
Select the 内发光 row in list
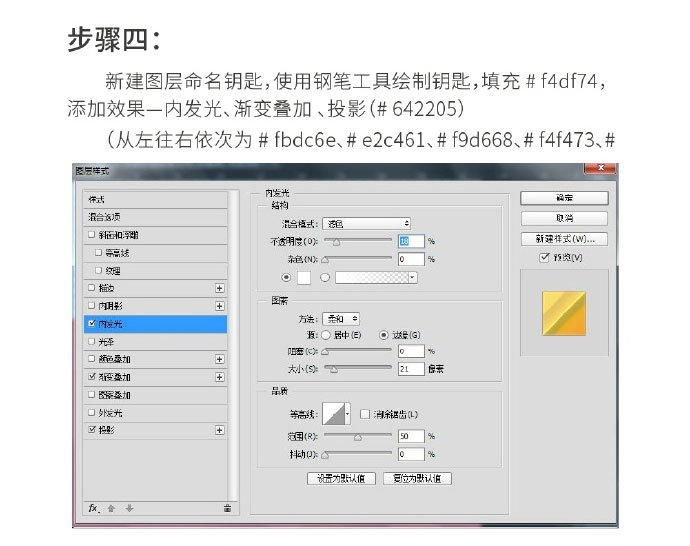point(155,324)
